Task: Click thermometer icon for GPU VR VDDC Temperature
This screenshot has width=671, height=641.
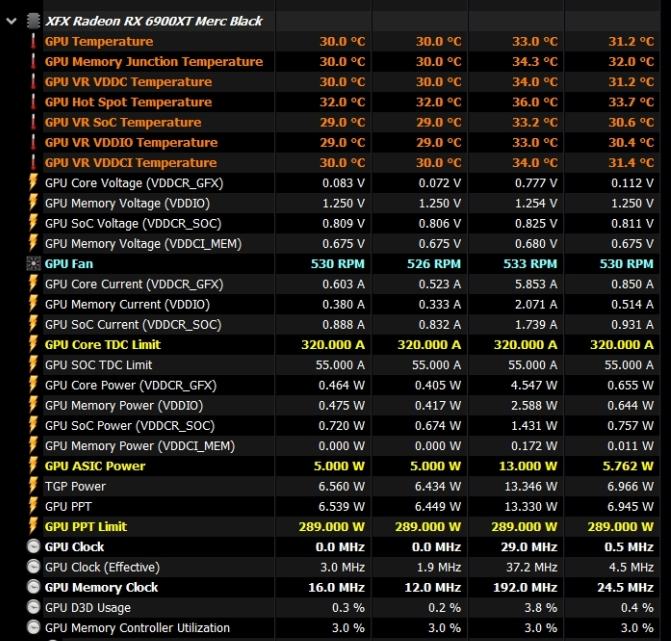Action: [x=33, y=81]
